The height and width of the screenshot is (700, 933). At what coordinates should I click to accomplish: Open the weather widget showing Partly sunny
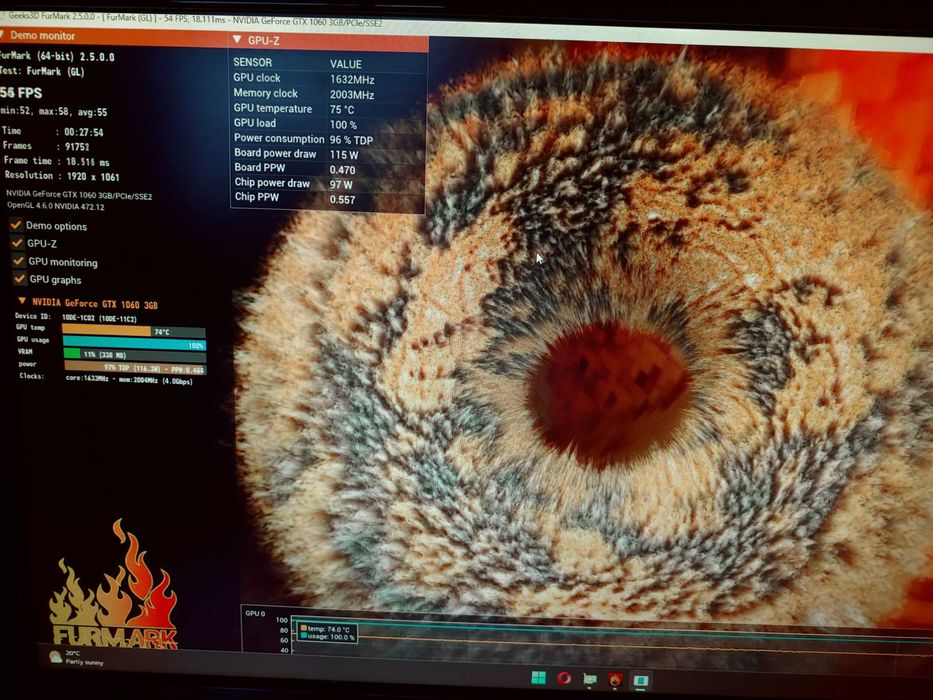click(76, 657)
